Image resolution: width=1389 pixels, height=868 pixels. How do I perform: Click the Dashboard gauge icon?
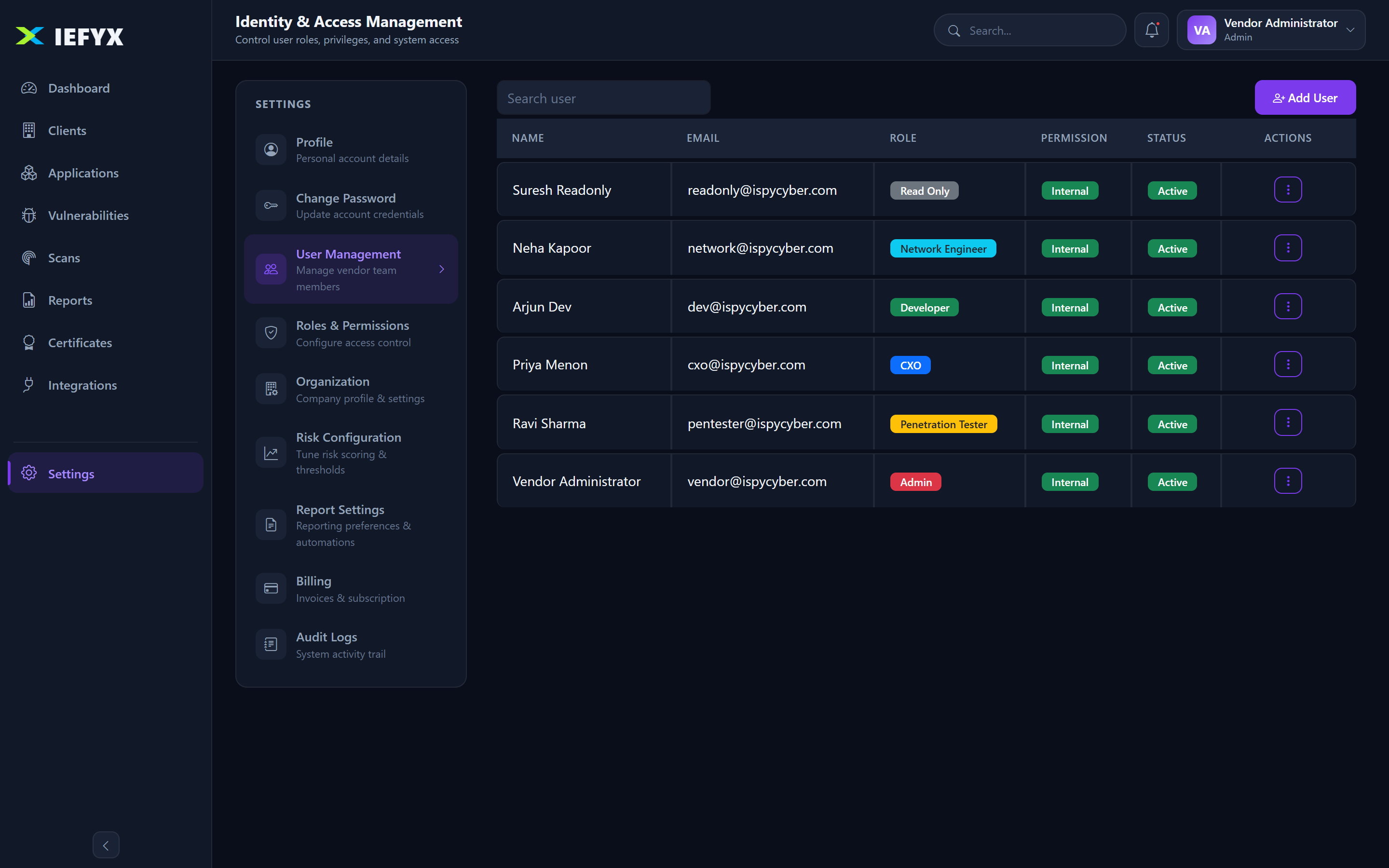(x=29, y=88)
